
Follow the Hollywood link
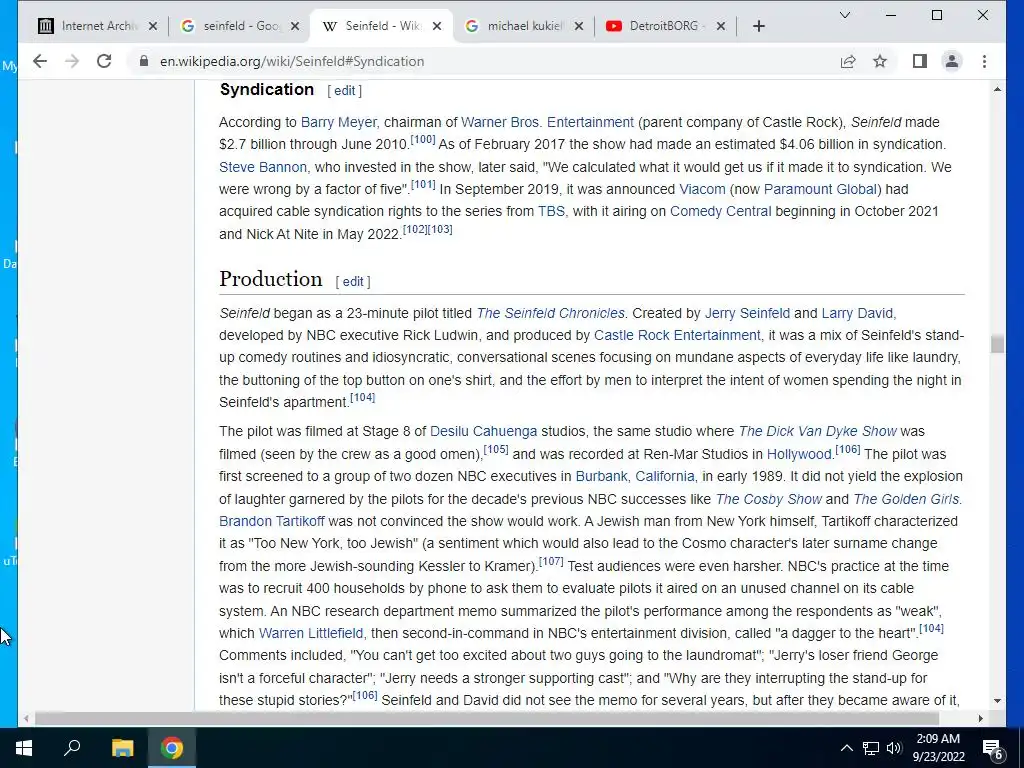pyautogui.click(x=799, y=455)
